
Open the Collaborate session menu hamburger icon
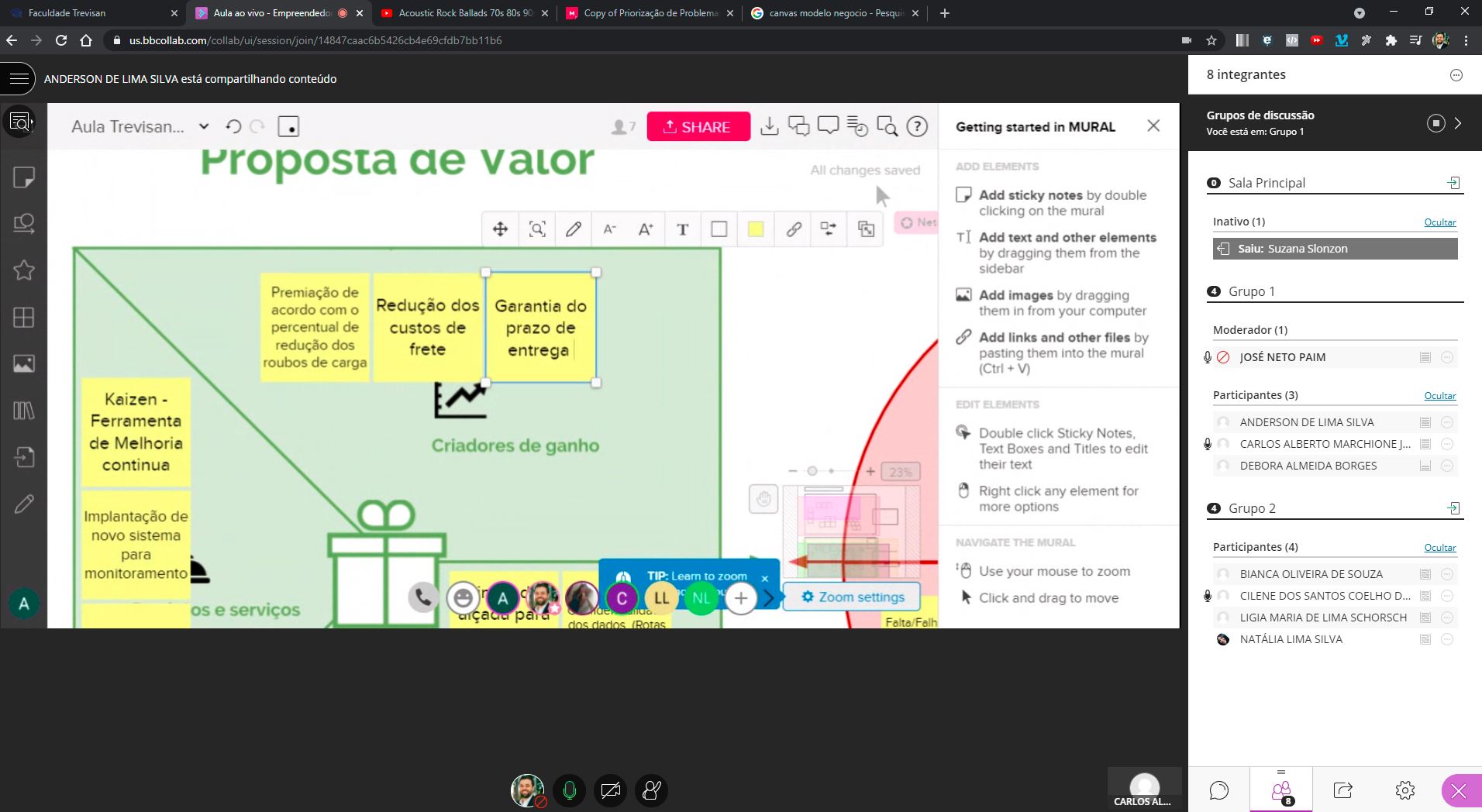click(19, 78)
